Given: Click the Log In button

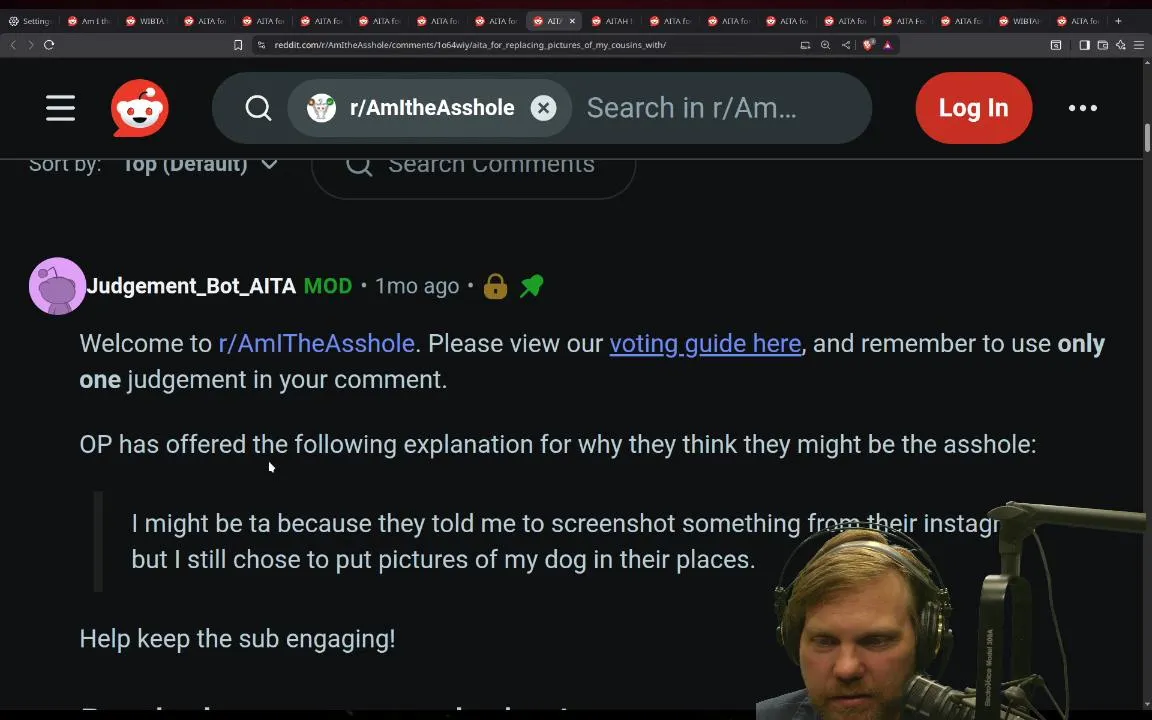Looking at the screenshot, I should coord(973,108).
